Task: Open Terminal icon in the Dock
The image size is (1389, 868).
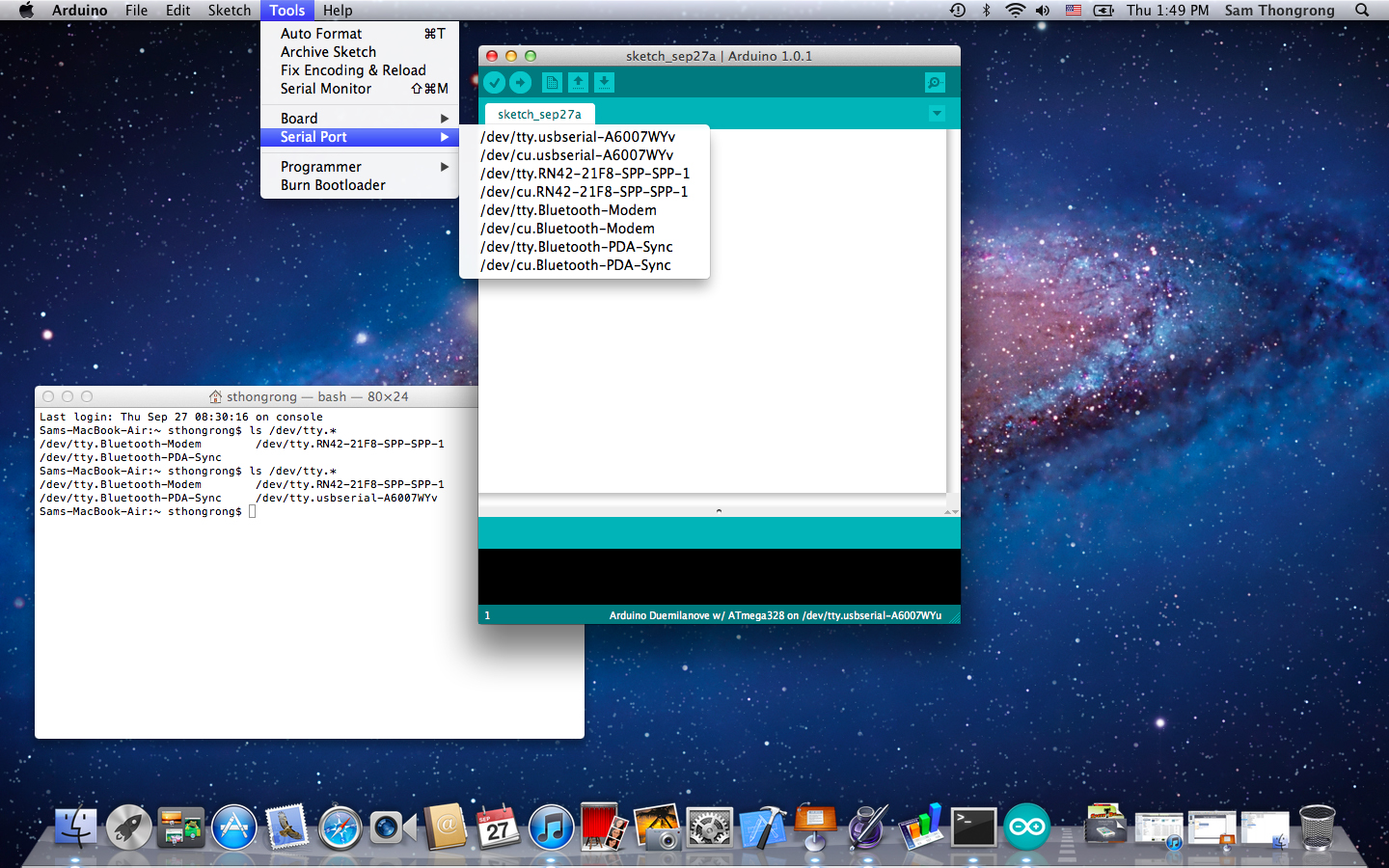Action: click(x=973, y=827)
